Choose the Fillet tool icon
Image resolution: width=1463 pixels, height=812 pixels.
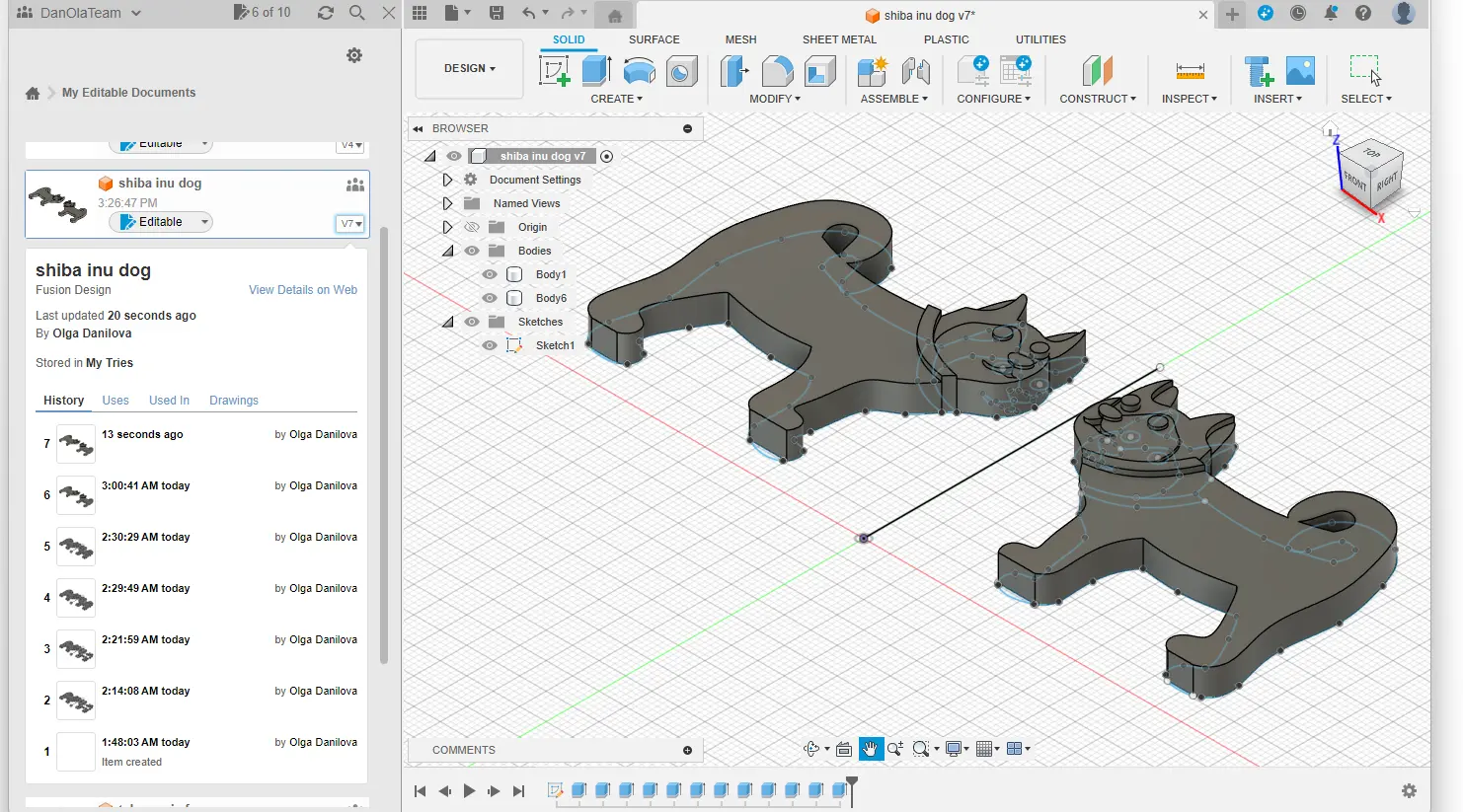[777, 71]
